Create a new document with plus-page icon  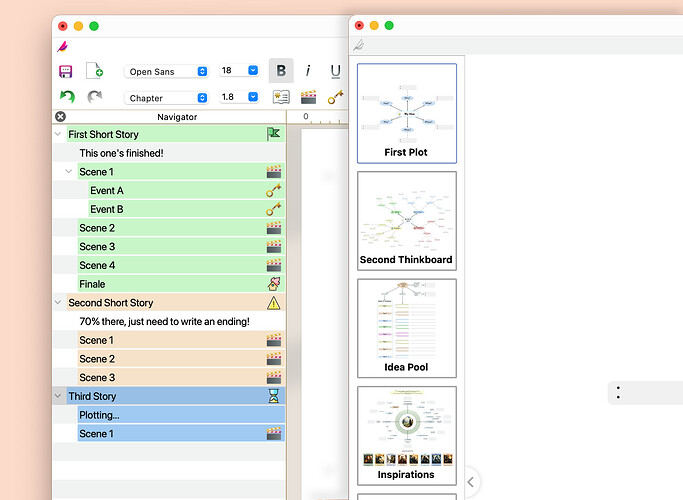tap(95, 71)
